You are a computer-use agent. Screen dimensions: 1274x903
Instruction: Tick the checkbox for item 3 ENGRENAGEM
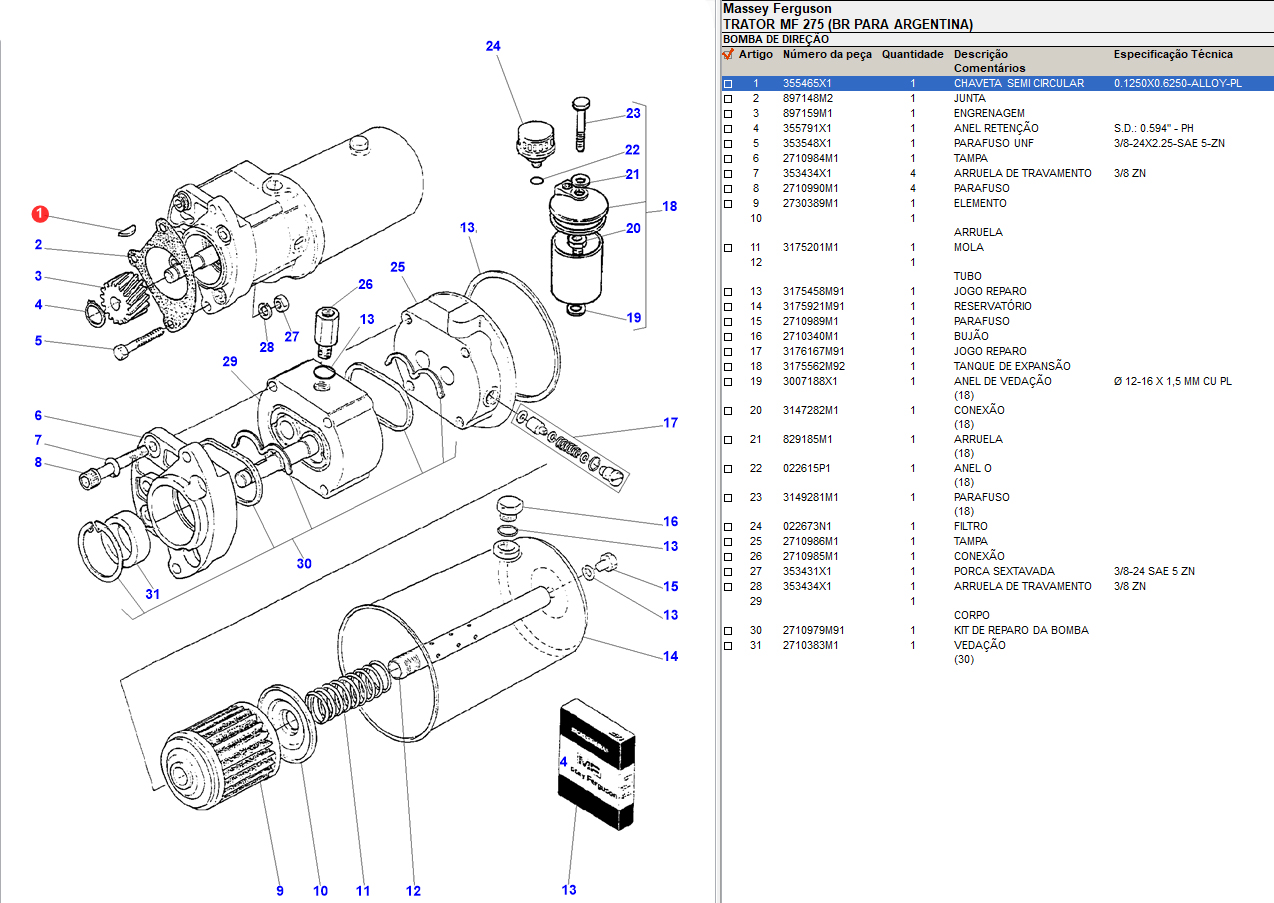point(728,114)
